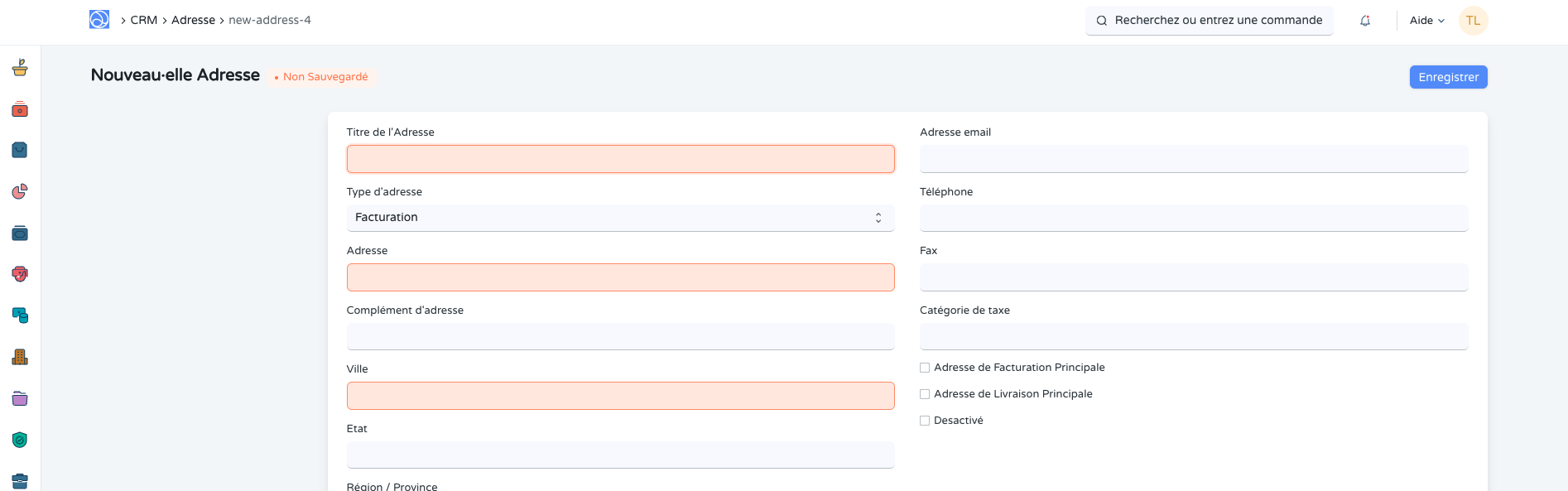The width and height of the screenshot is (1568, 491).
Task: Open the orange building icon in sidebar
Action: [x=20, y=357]
